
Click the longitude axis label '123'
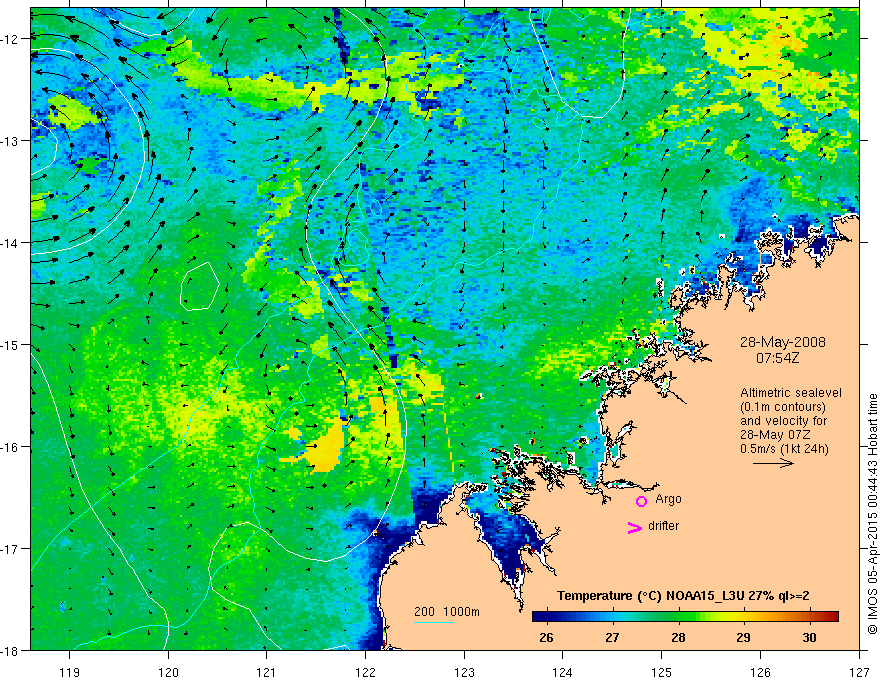point(464,672)
